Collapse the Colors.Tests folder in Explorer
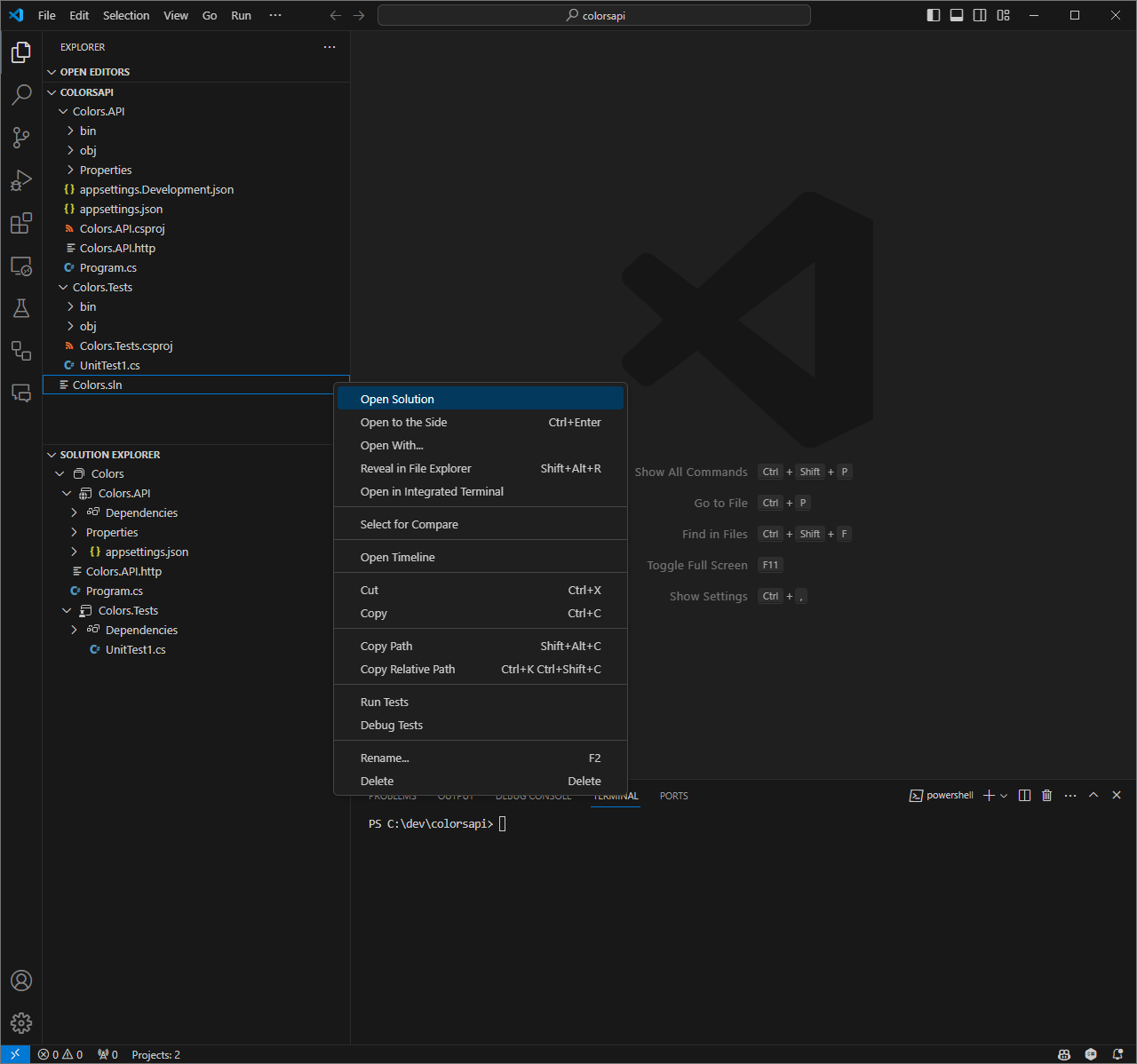The height and width of the screenshot is (1064, 1137). pos(63,288)
